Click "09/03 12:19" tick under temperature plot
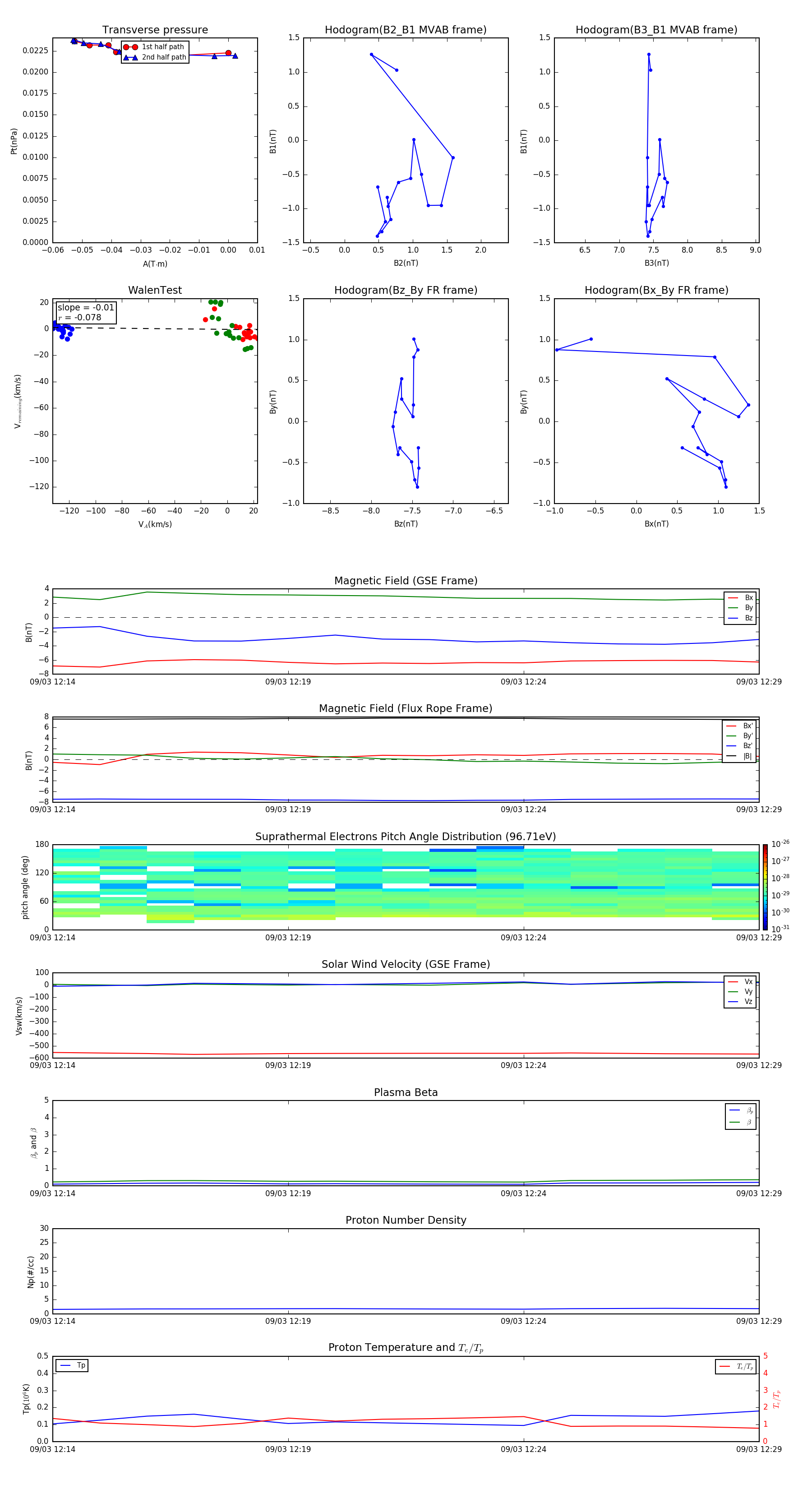This screenshot has height=1489, width=812. [288, 1449]
